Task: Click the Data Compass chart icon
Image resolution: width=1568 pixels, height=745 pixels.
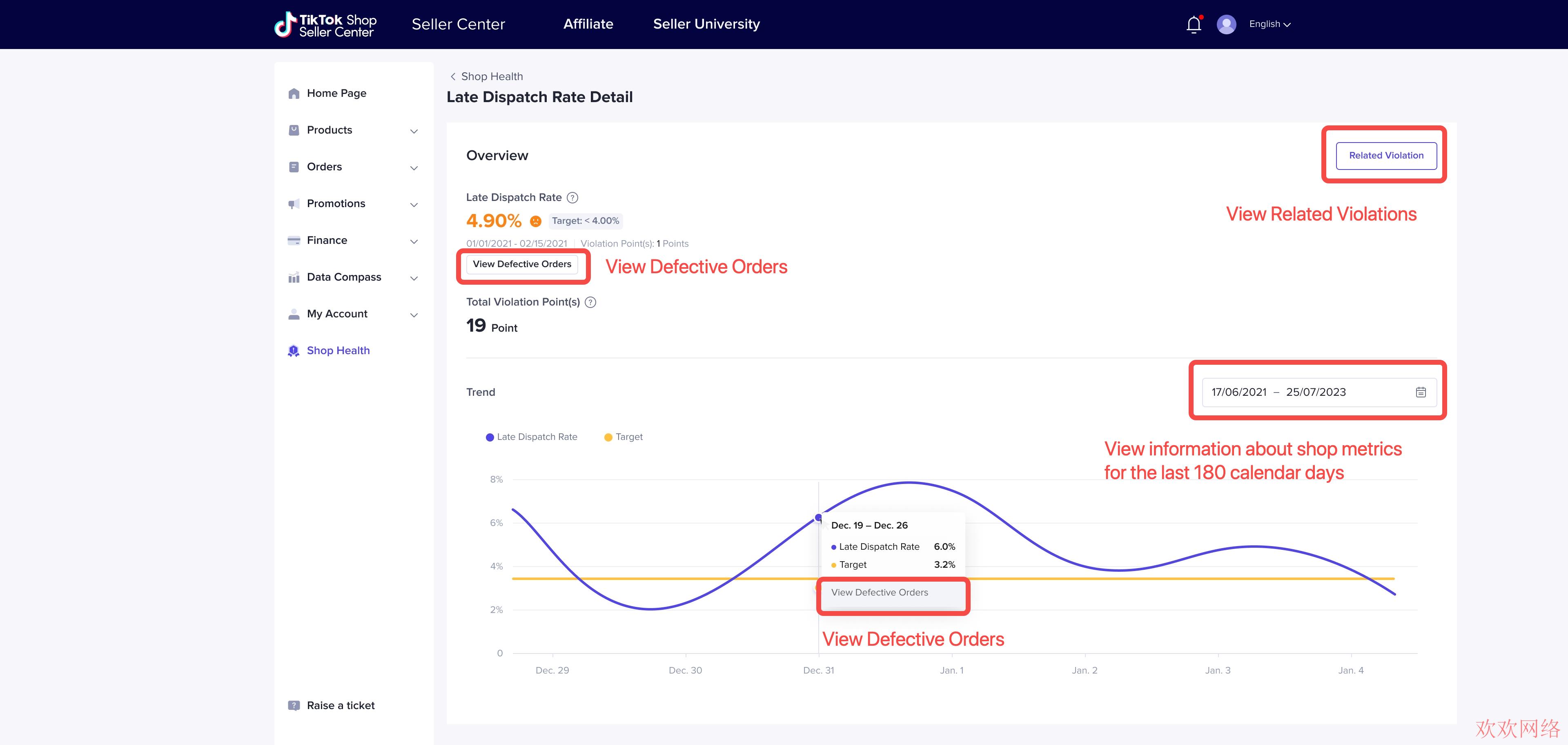Action: click(x=294, y=277)
